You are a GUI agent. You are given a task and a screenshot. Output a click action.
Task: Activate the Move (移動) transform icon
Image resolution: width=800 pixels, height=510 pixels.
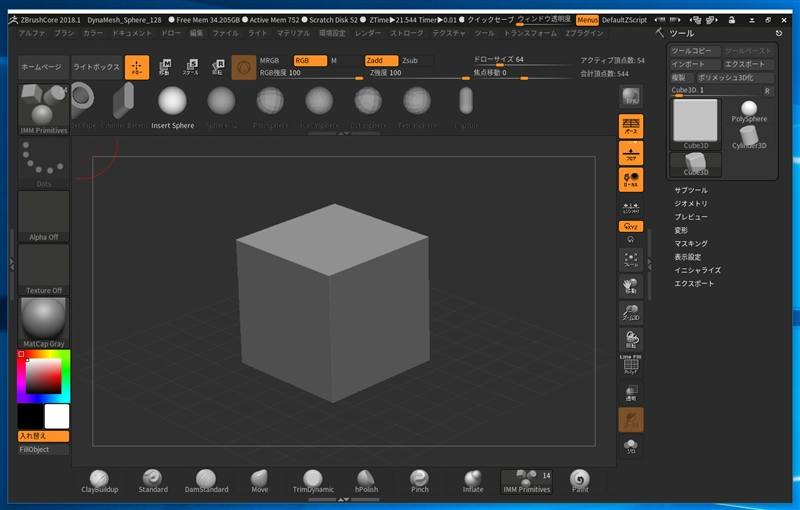[164, 67]
